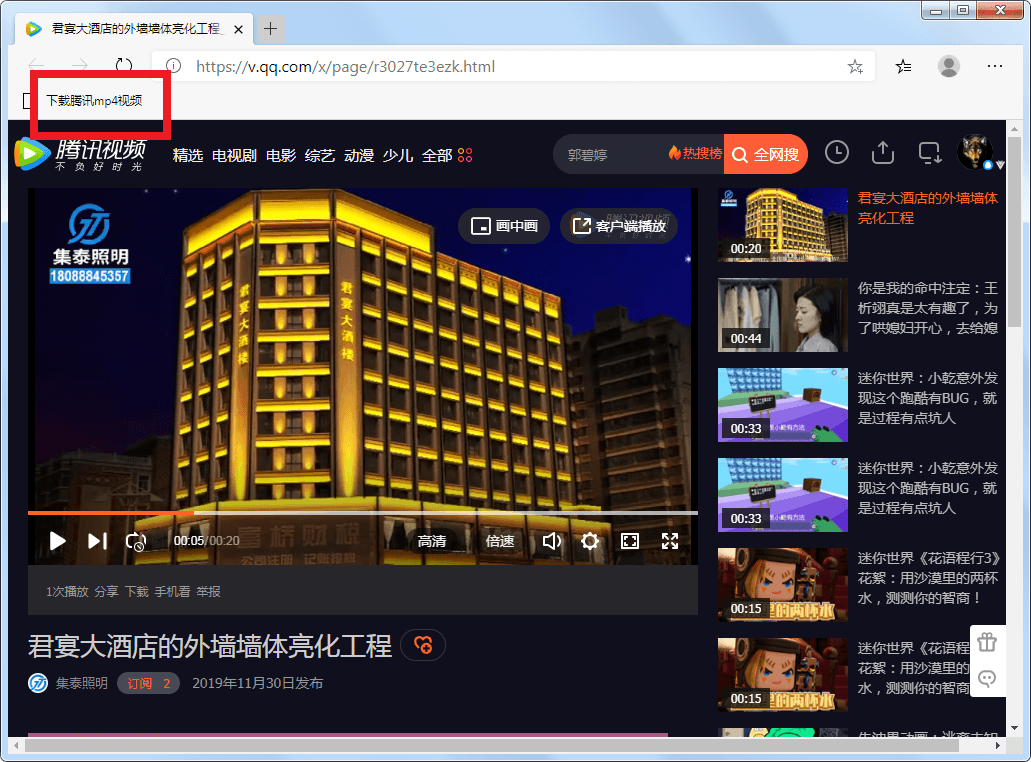The image size is (1031, 762).
Task: Skip to the next video
Action: tap(97, 541)
